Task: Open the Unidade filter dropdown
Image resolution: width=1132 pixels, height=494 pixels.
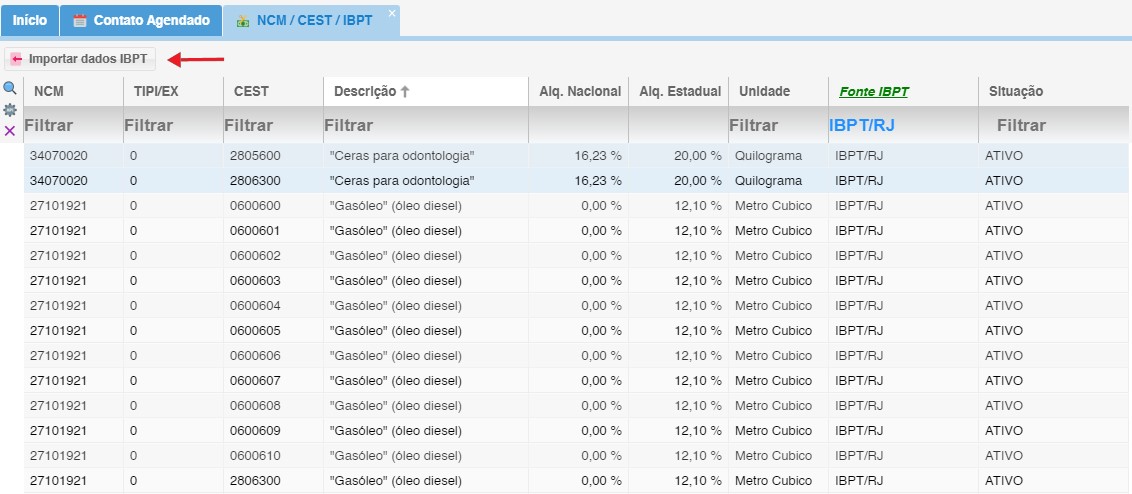Action: coord(778,125)
